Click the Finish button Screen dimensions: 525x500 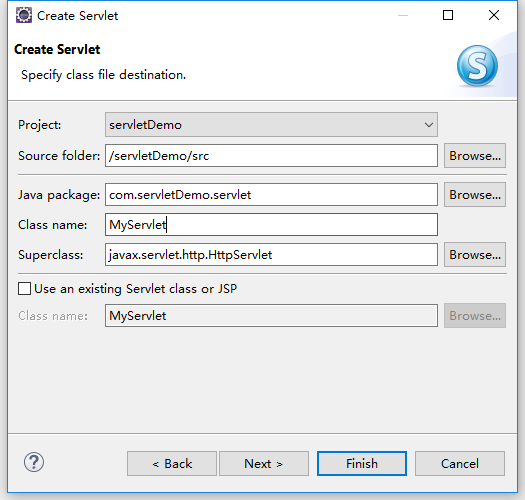coord(362,463)
